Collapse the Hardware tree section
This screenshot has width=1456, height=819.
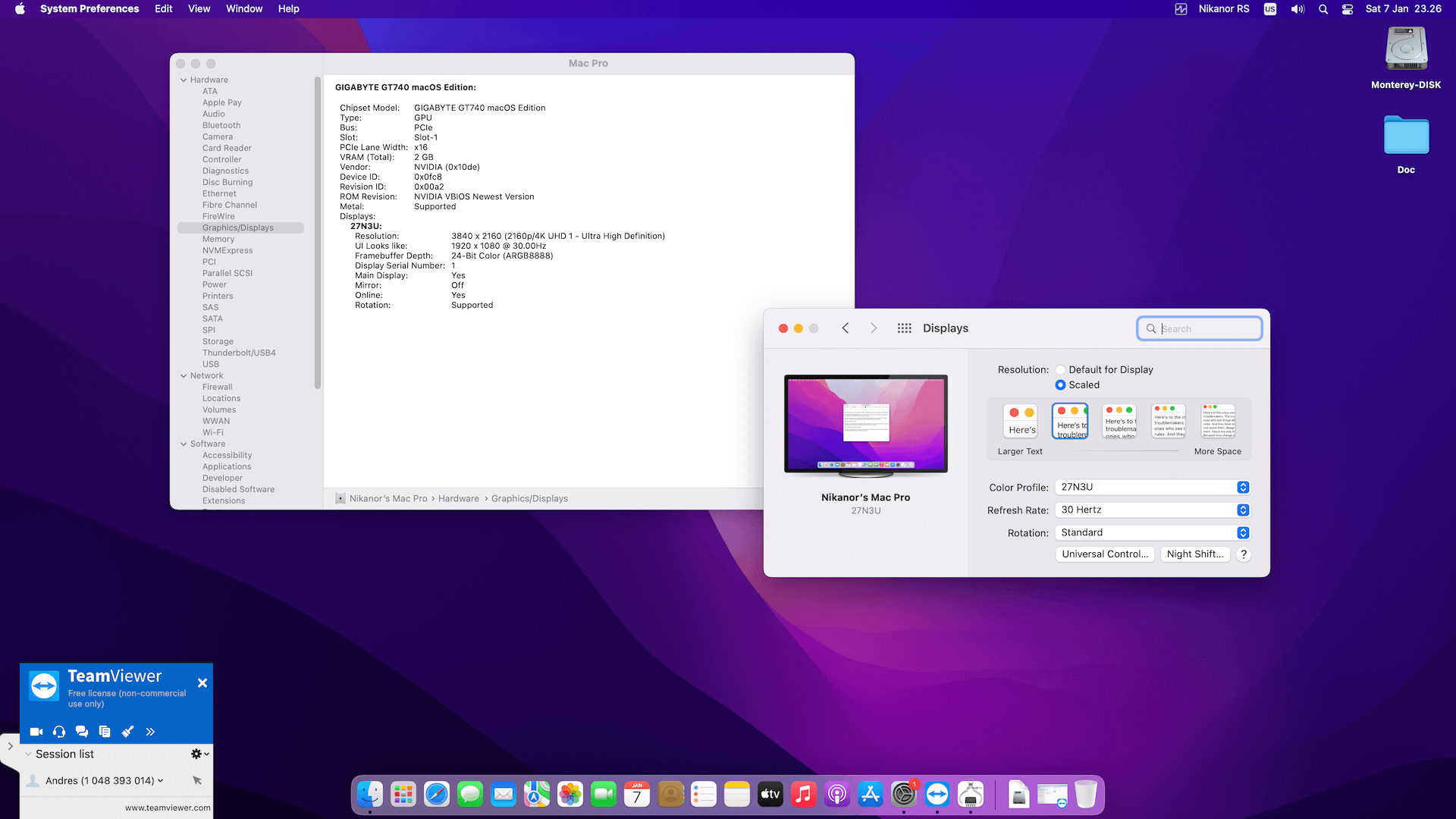pyautogui.click(x=184, y=80)
